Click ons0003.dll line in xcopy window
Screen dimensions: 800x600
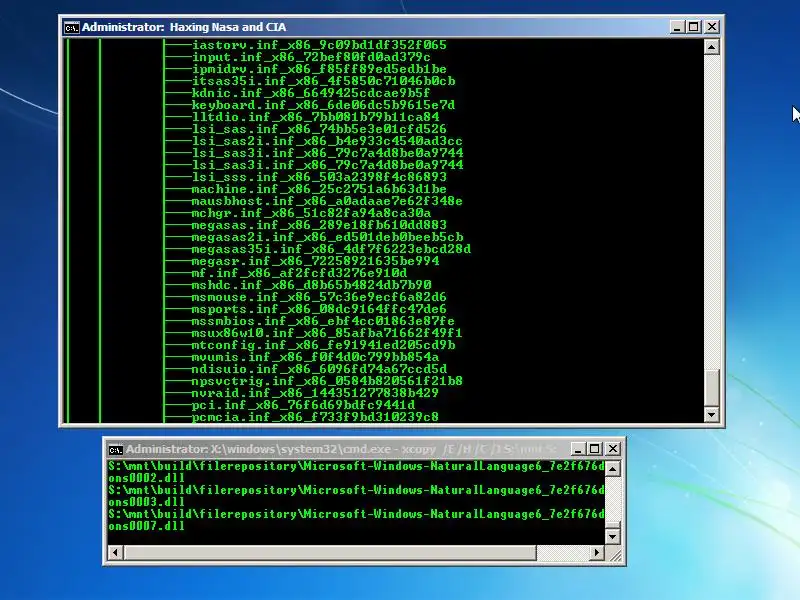[146, 502]
